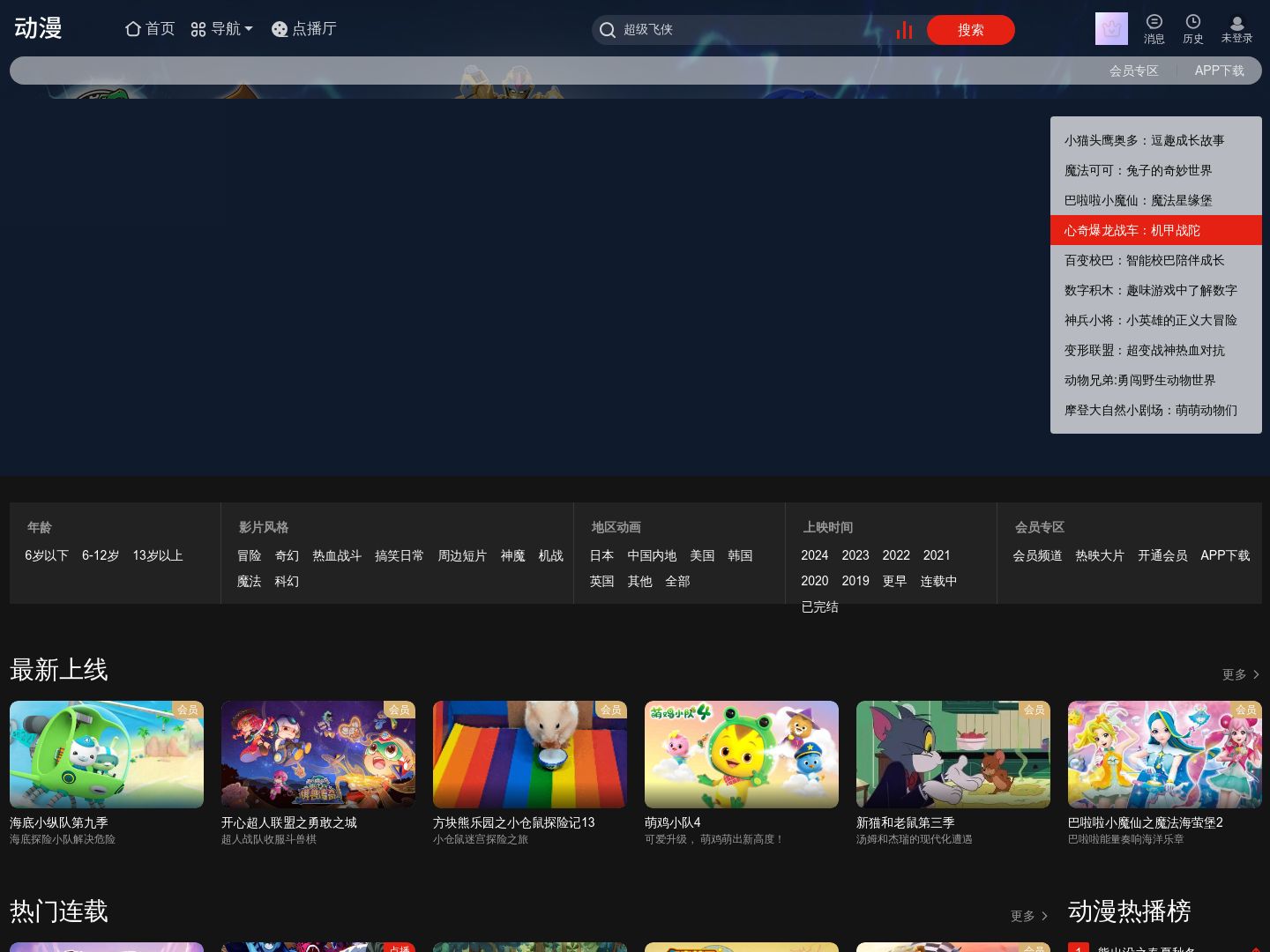This screenshot has height=952, width=1270.
Task: Filter release year 2024
Action: [x=815, y=555]
